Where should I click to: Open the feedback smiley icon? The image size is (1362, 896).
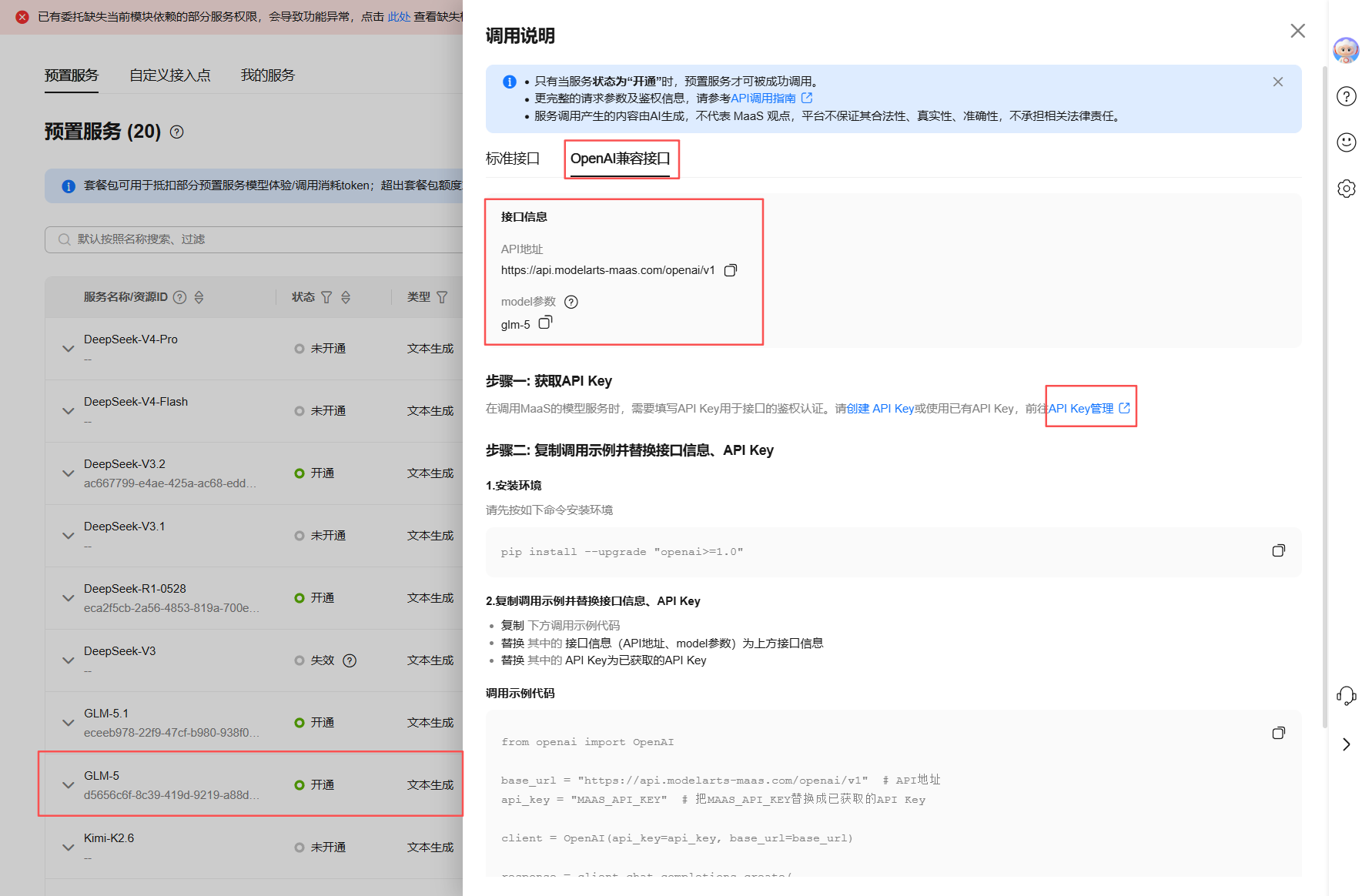[x=1347, y=142]
